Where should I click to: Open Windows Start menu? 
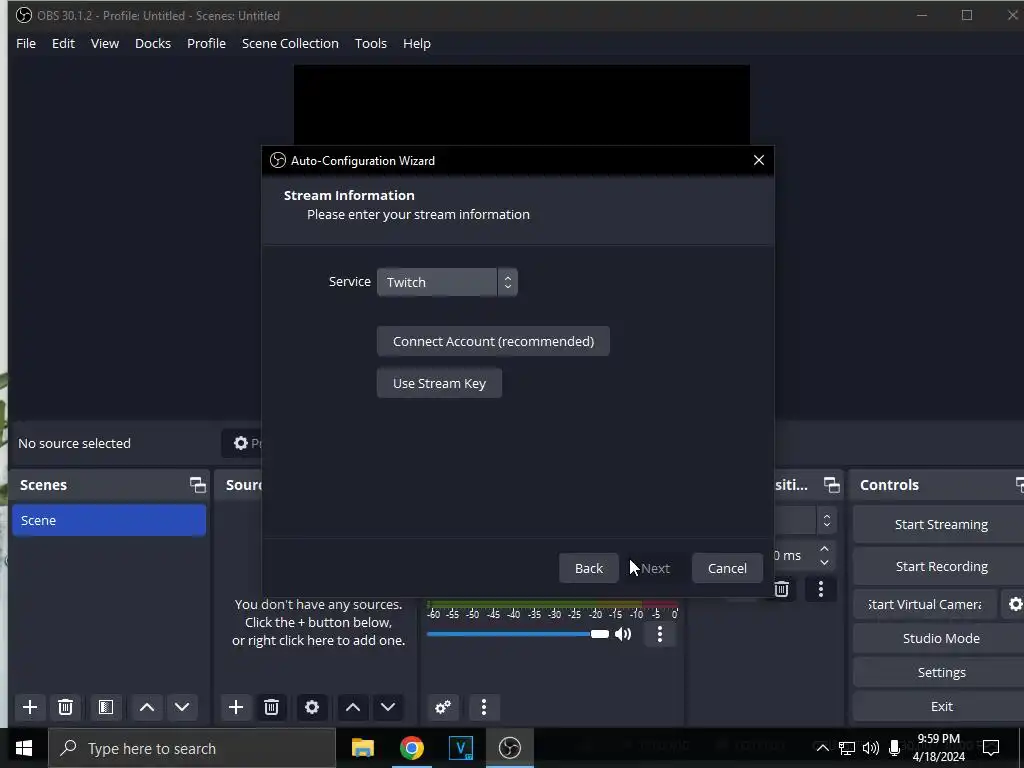coord(24,748)
